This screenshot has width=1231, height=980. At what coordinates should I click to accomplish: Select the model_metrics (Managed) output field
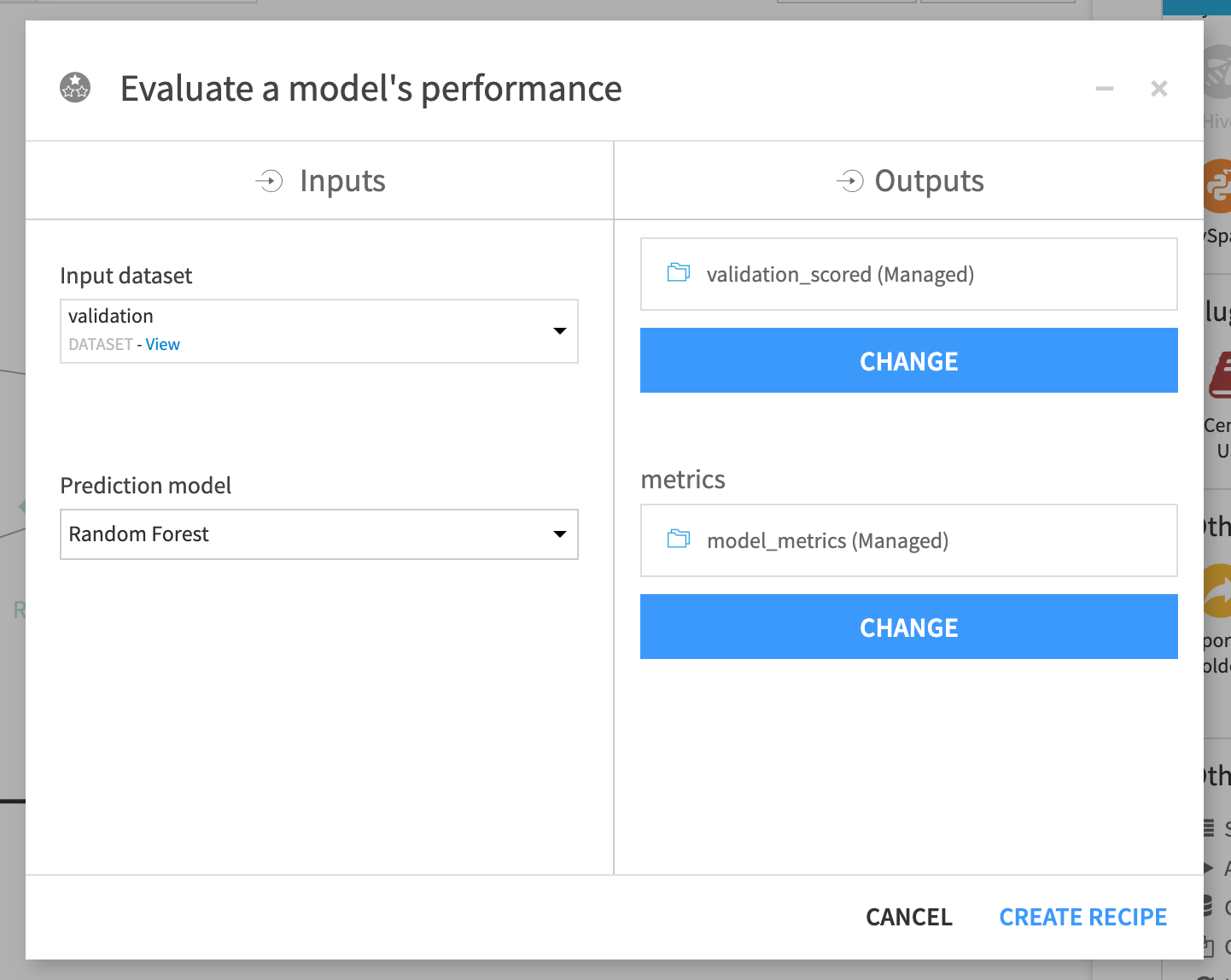pos(909,540)
